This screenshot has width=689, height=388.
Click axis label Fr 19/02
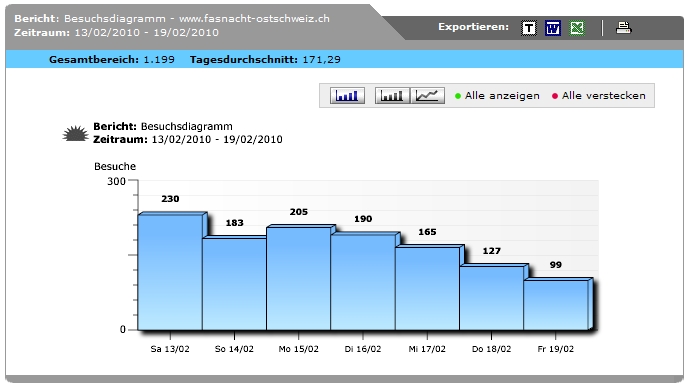[x=555, y=349]
